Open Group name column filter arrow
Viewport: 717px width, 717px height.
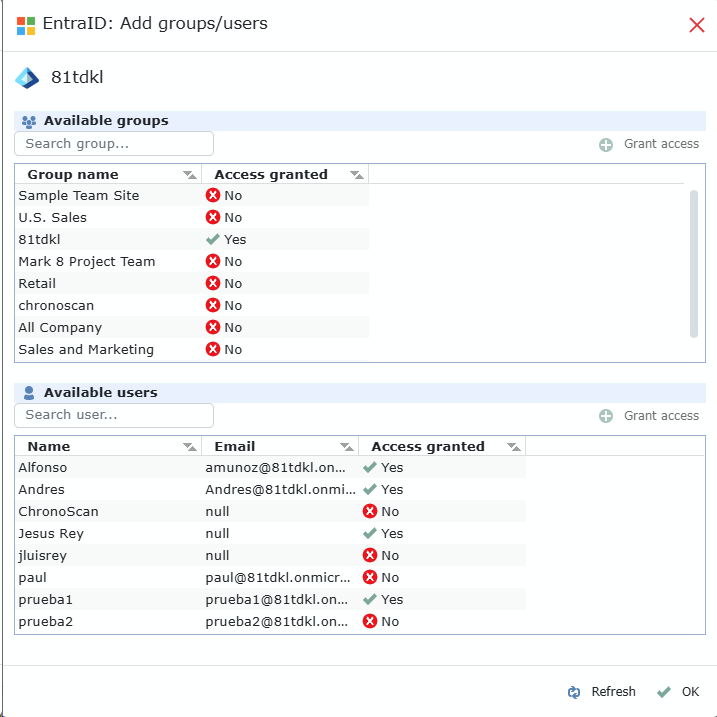coord(189,175)
